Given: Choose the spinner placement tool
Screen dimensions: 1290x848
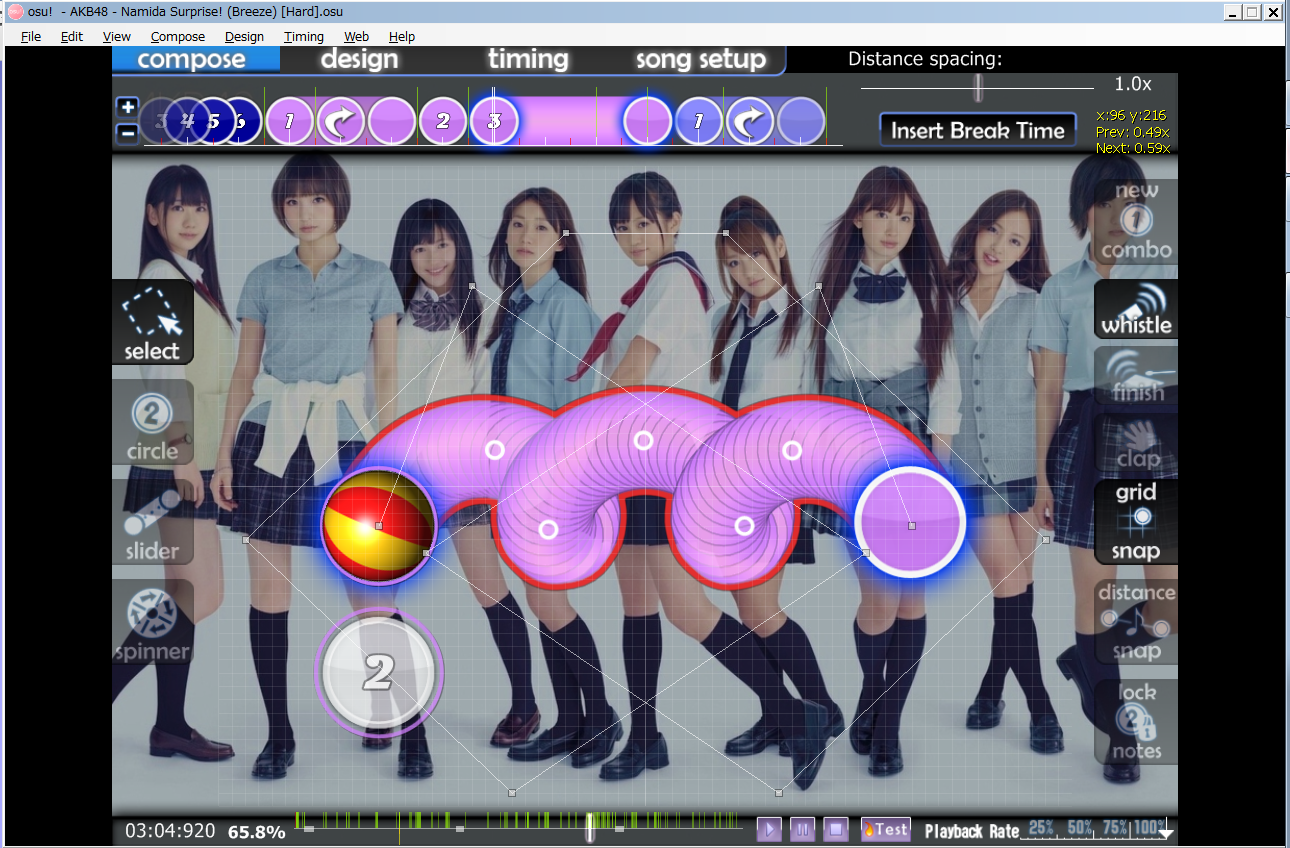Looking at the screenshot, I should [x=152, y=622].
